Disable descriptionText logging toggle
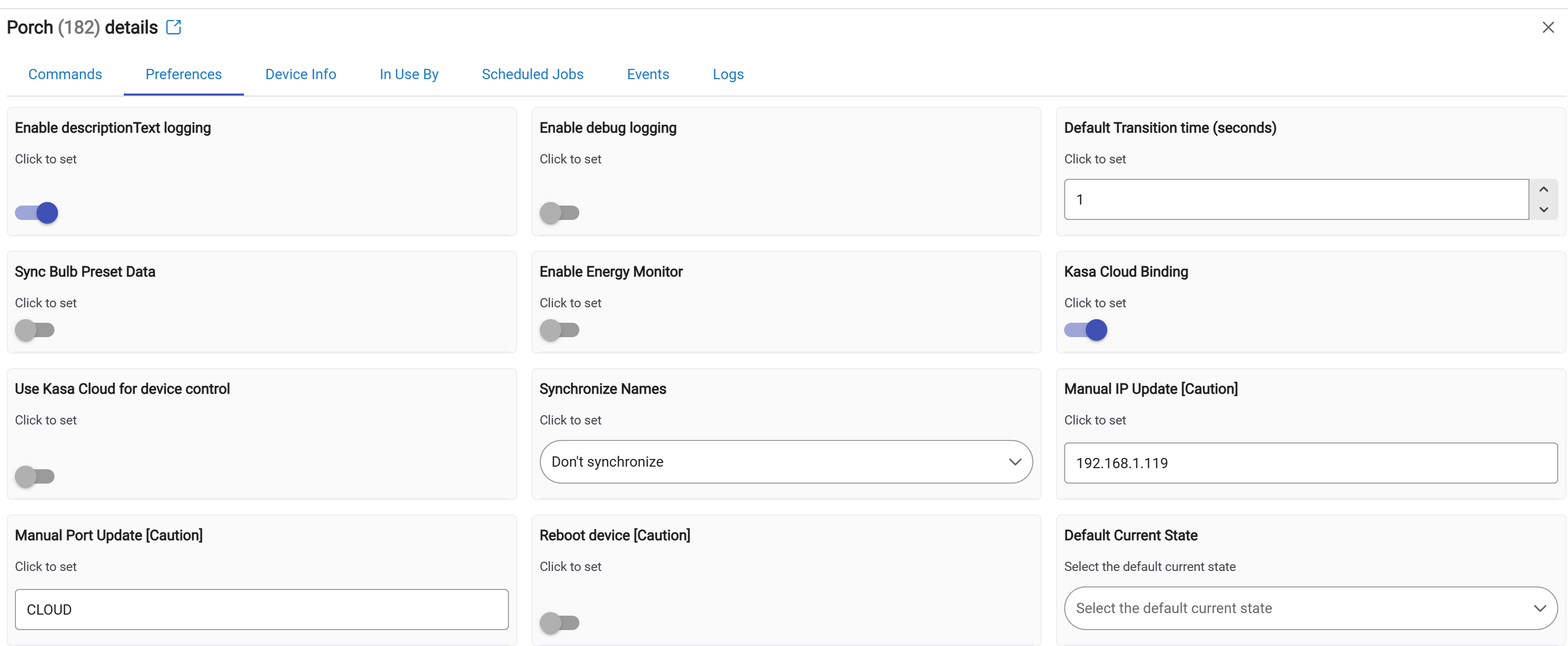 (36, 212)
